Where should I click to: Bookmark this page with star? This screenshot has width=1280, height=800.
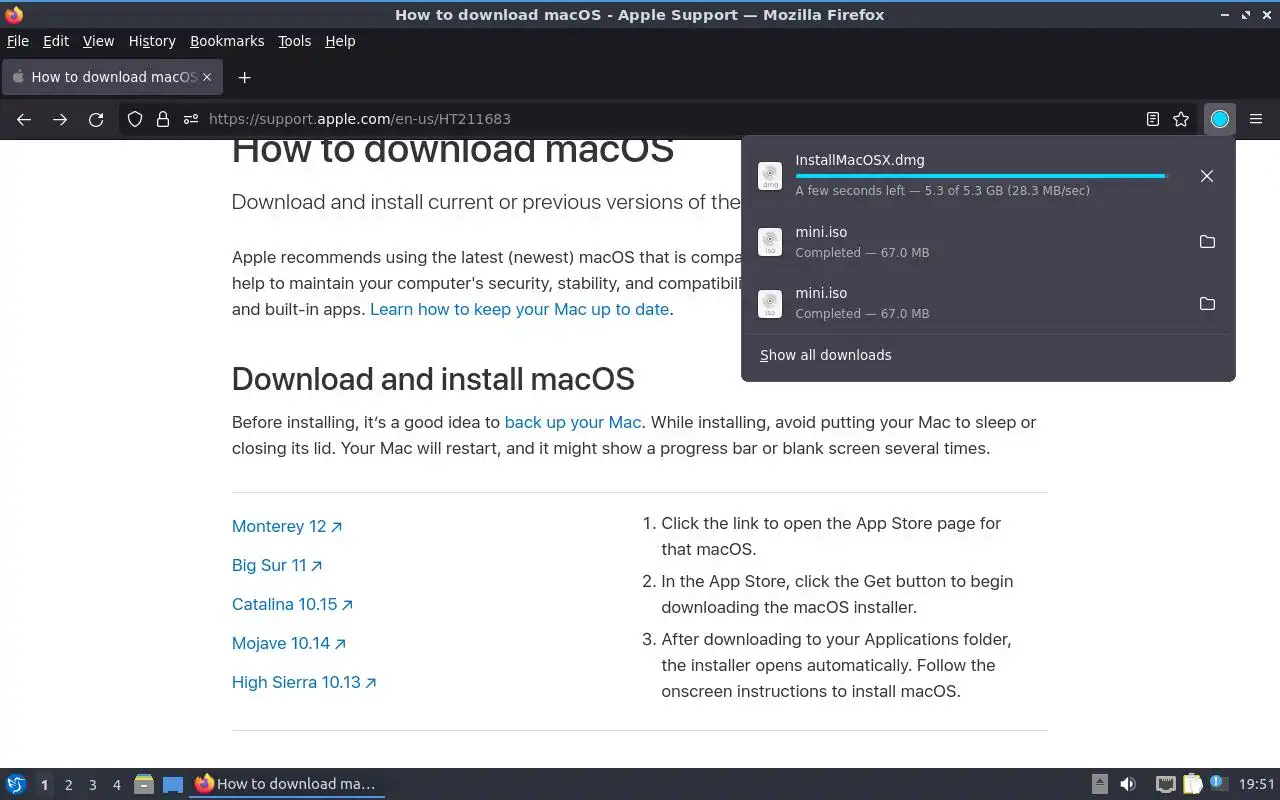point(1181,119)
